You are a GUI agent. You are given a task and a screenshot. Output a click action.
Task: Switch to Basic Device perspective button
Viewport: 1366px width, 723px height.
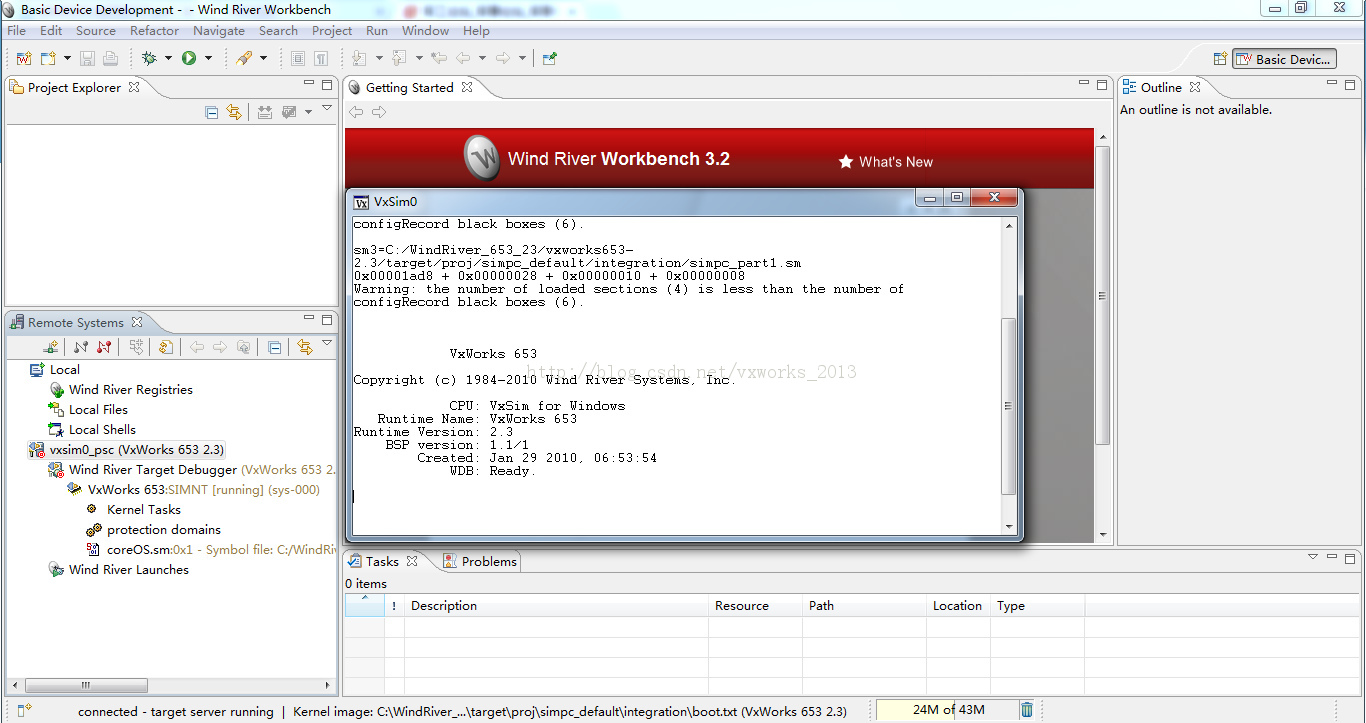point(1284,59)
